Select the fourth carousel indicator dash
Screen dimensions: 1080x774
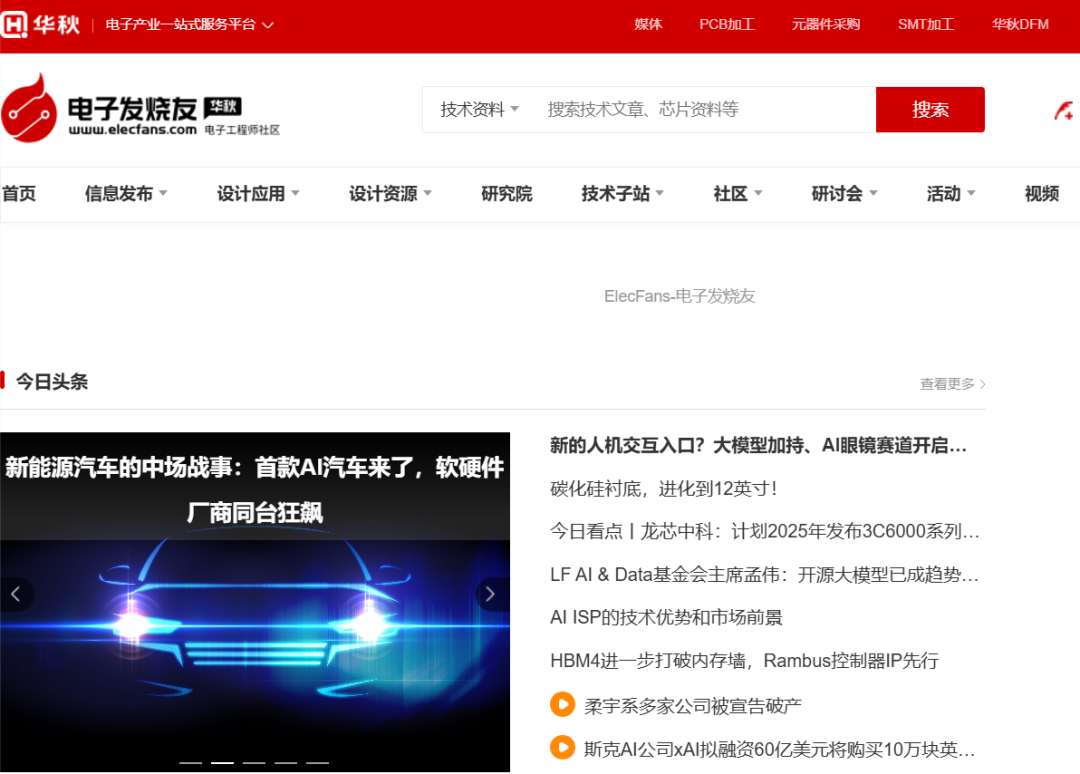click(286, 762)
